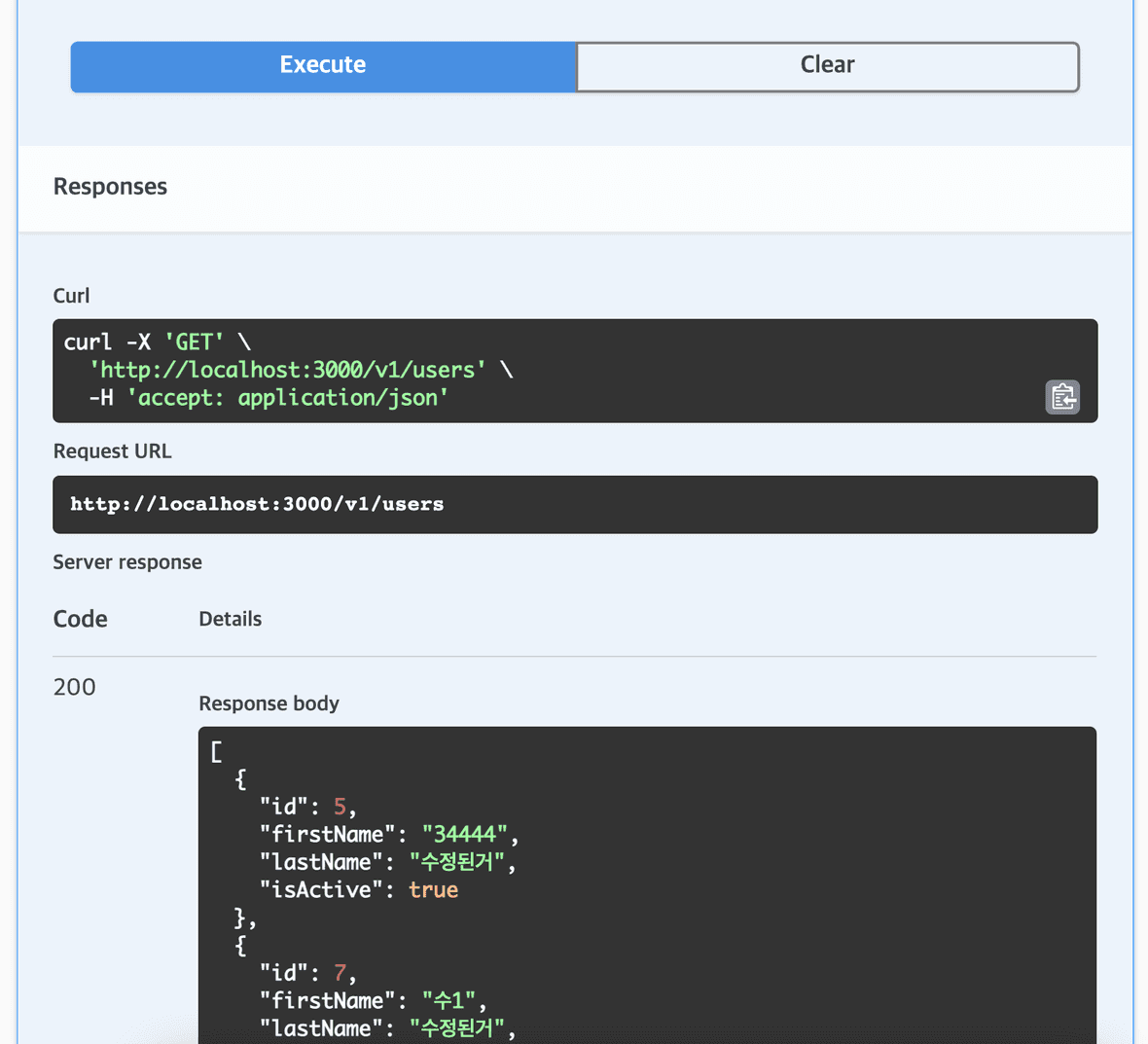Click the Response body label
The width and height of the screenshot is (1148, 1044).
269,702
